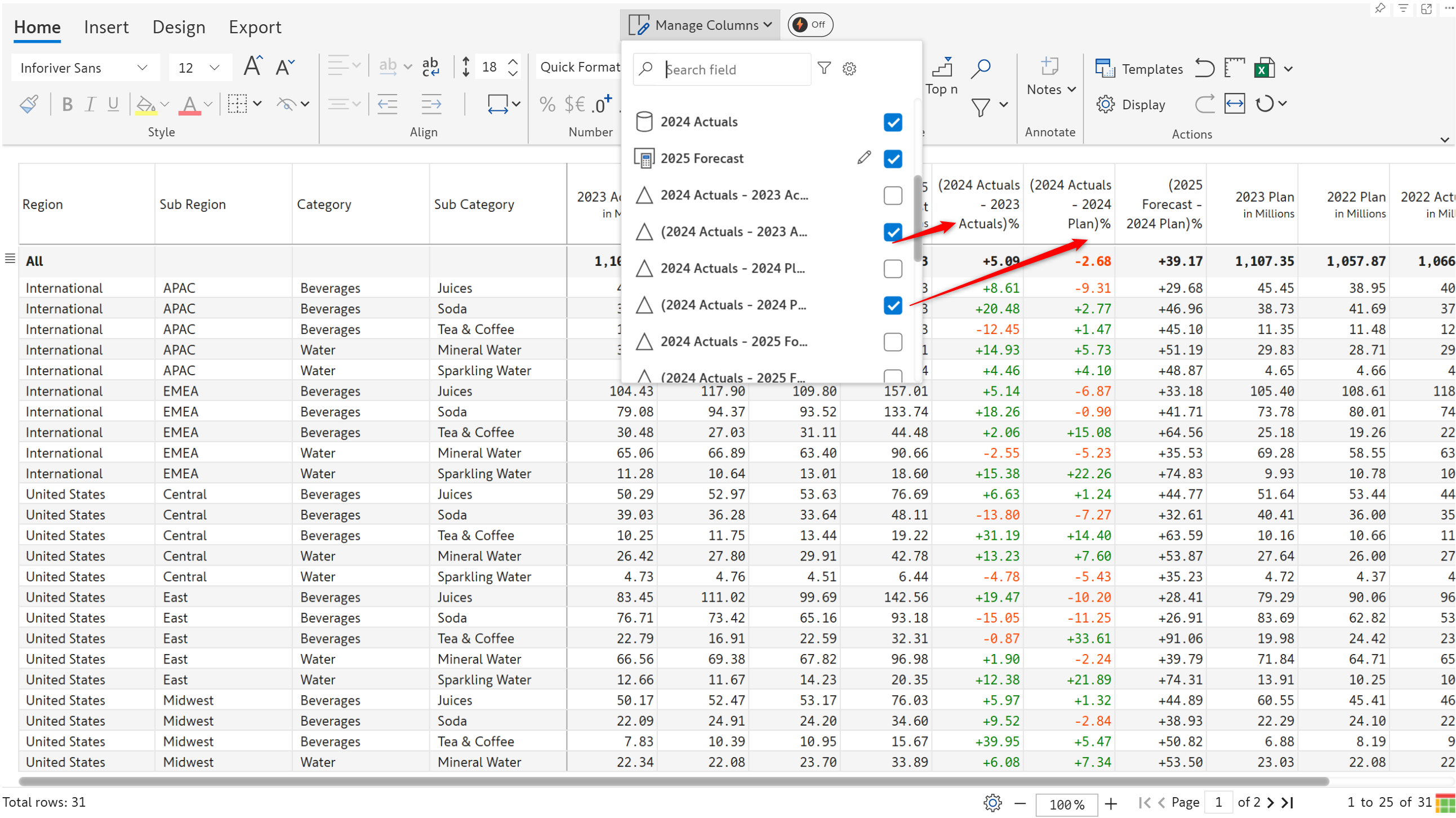Click the increase decimal places icon

[603, 104]
